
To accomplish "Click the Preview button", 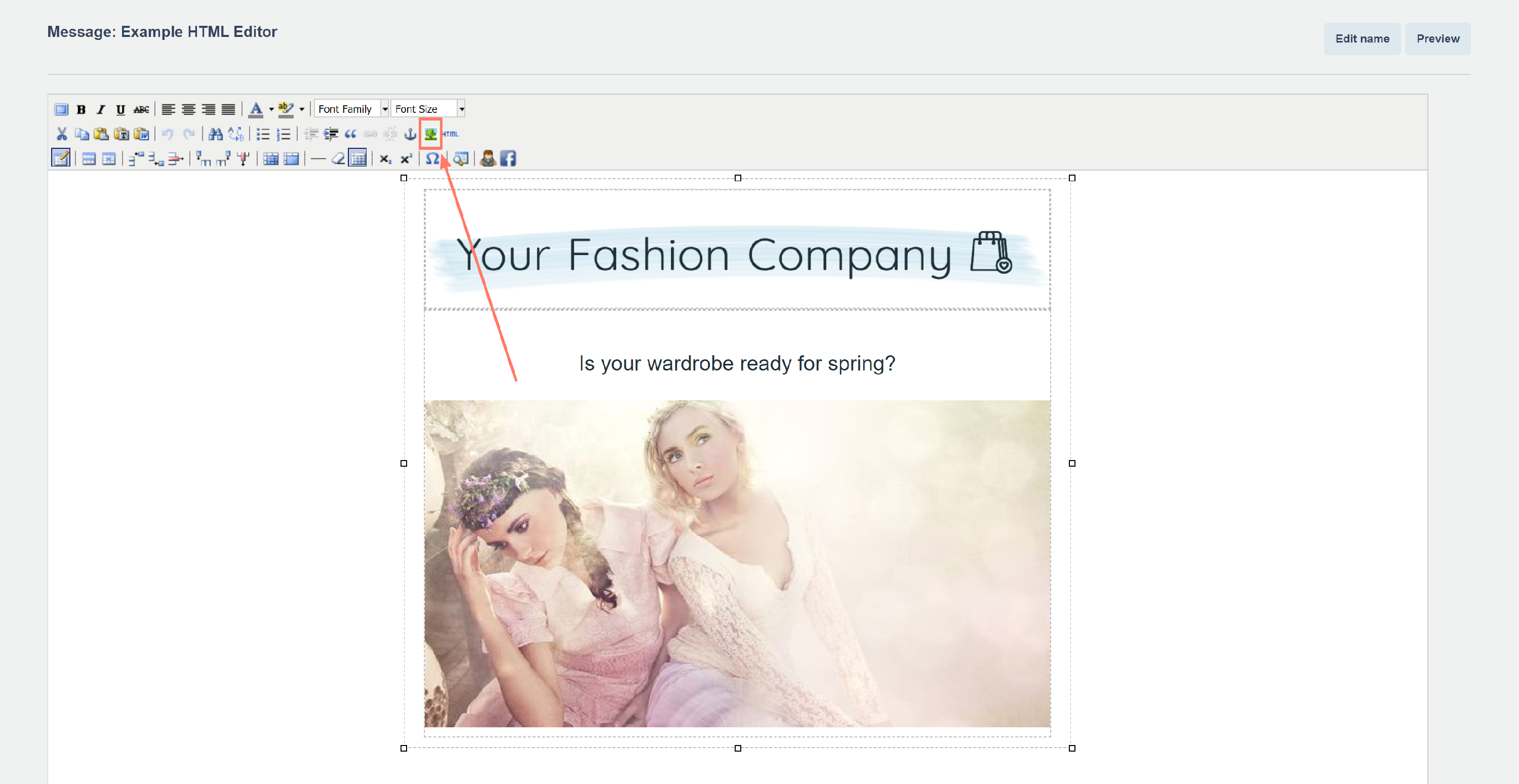I will [x=1437, y=39].
